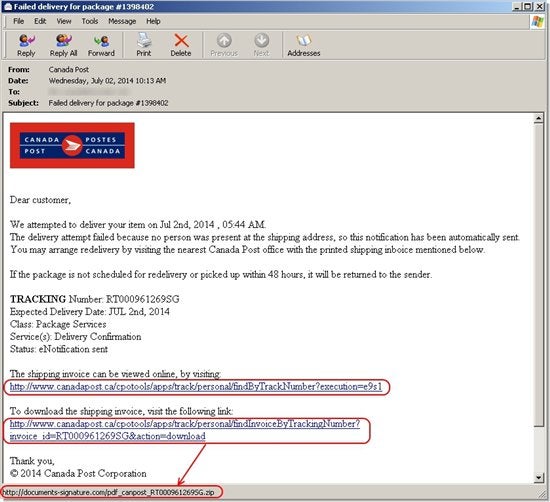Click the blurred To recipient address
This screenshot has width=550, height=502.
(x=88, y=92)
